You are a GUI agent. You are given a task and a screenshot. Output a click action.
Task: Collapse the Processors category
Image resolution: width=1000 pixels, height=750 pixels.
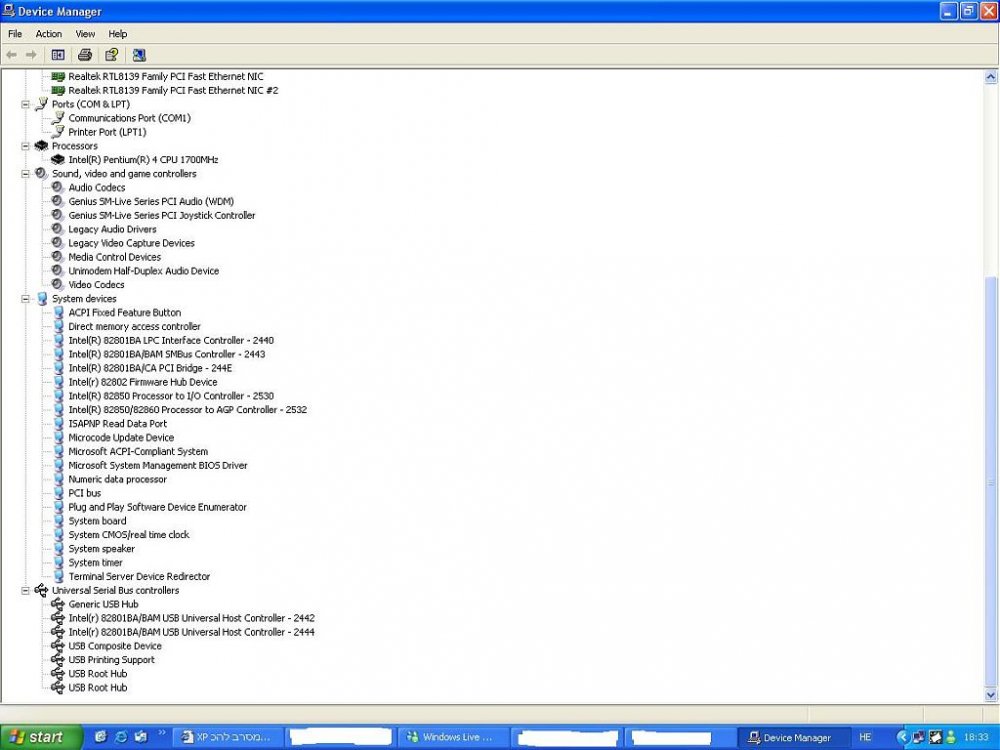[26, 145]
